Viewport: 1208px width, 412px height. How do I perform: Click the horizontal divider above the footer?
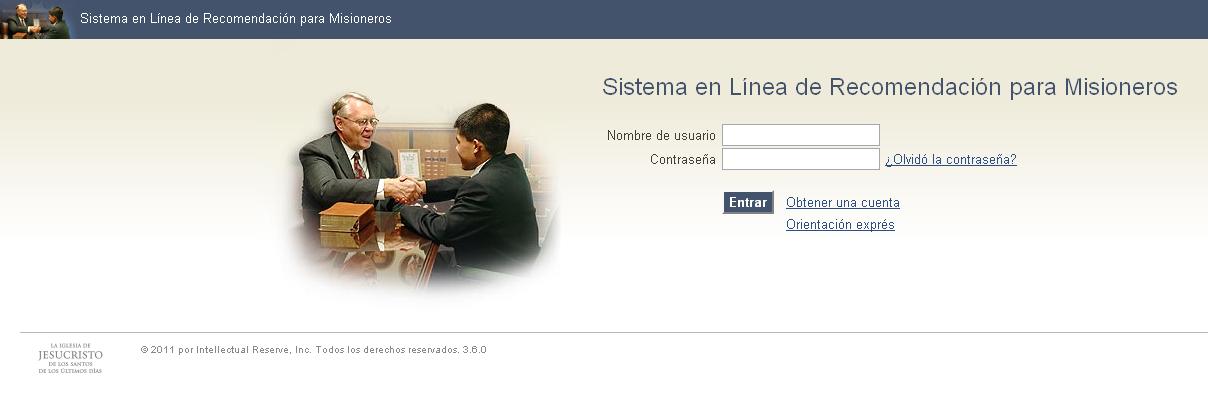coord(614,332)
